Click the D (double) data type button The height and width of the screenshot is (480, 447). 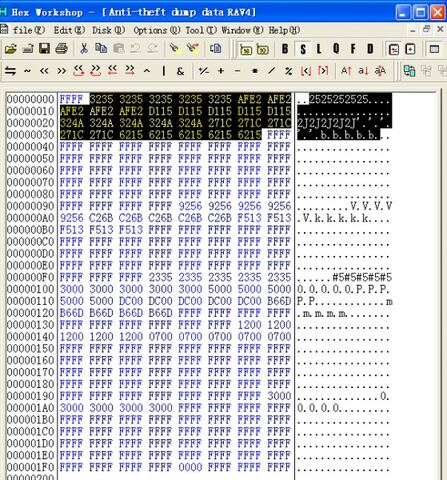coord(370,49)
